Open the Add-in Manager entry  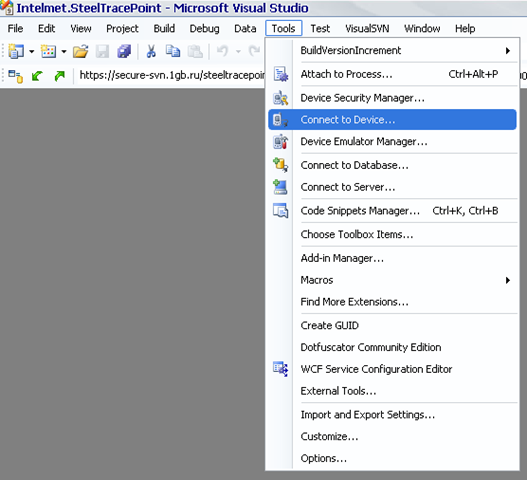click(392, 258)
